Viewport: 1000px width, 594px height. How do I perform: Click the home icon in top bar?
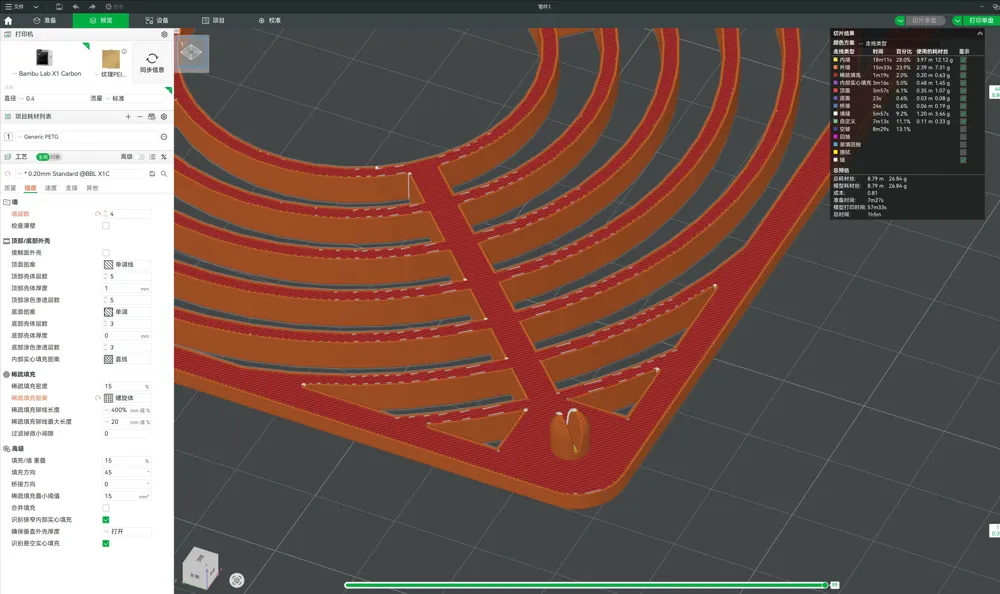(x=8, y=20)
